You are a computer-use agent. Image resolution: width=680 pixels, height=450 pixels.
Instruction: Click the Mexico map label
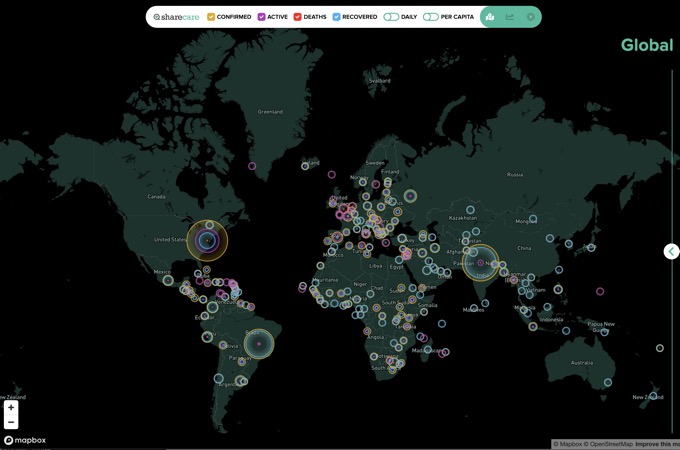pyautogui.click(x=162, y=272)
